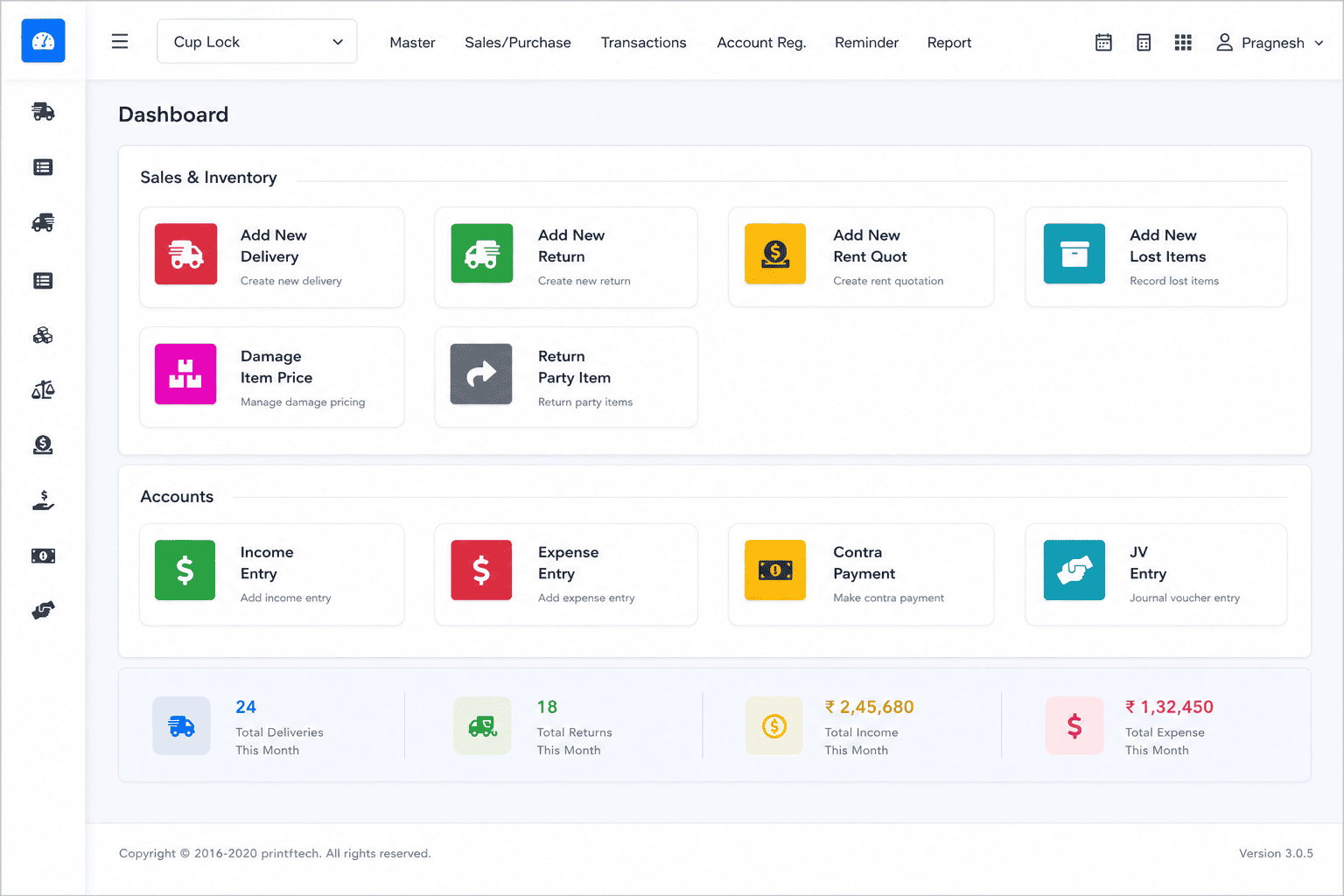This screenshot has width=1344, height=896.
Task: Click the Expense Entry title
Action: [x=569, y=563]
